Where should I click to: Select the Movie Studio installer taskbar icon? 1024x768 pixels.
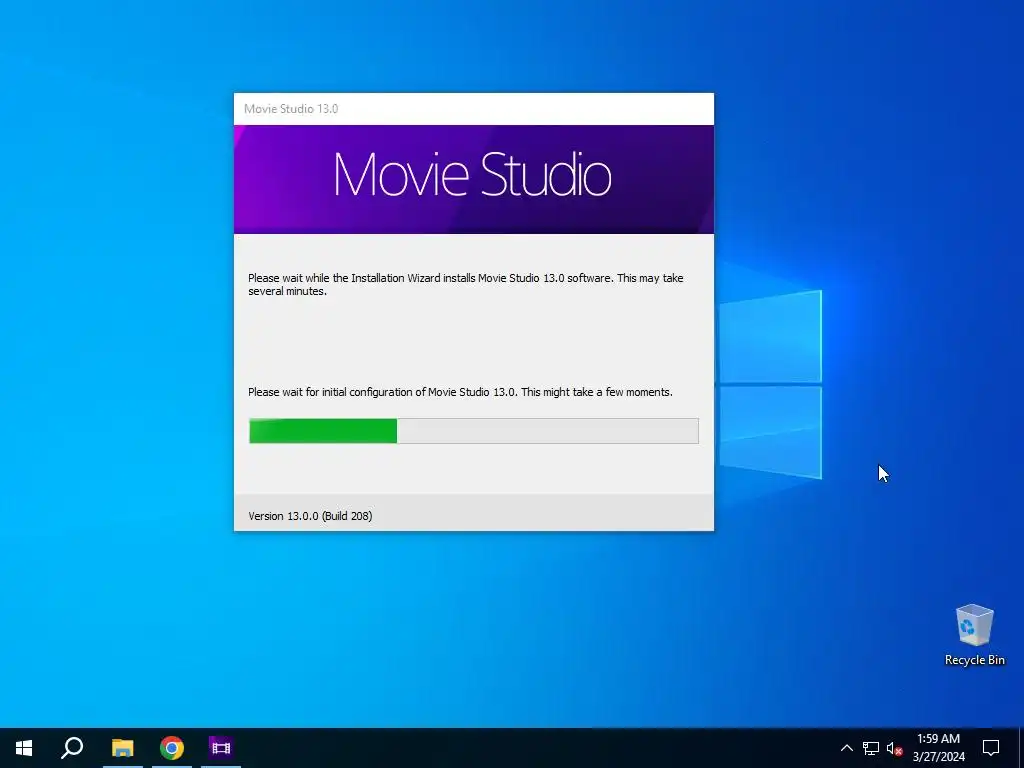pos(221,748)
